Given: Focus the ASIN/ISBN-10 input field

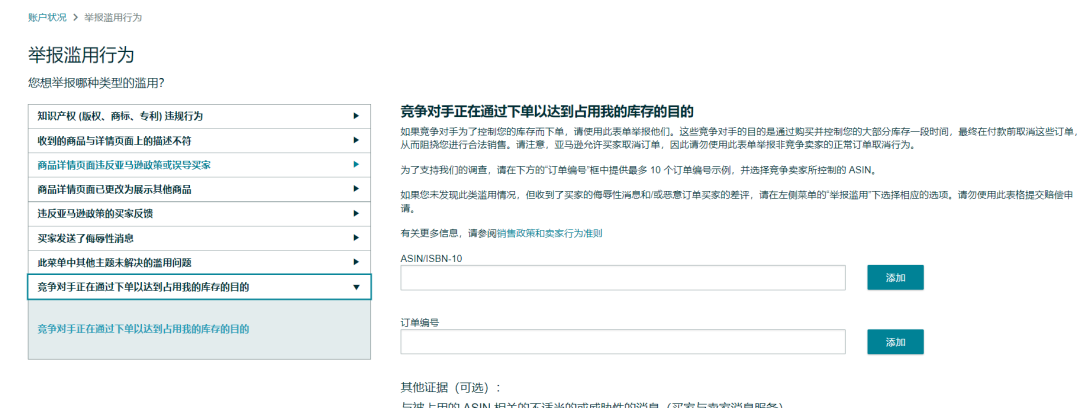Looking at the screenshot, I should 623,278.
